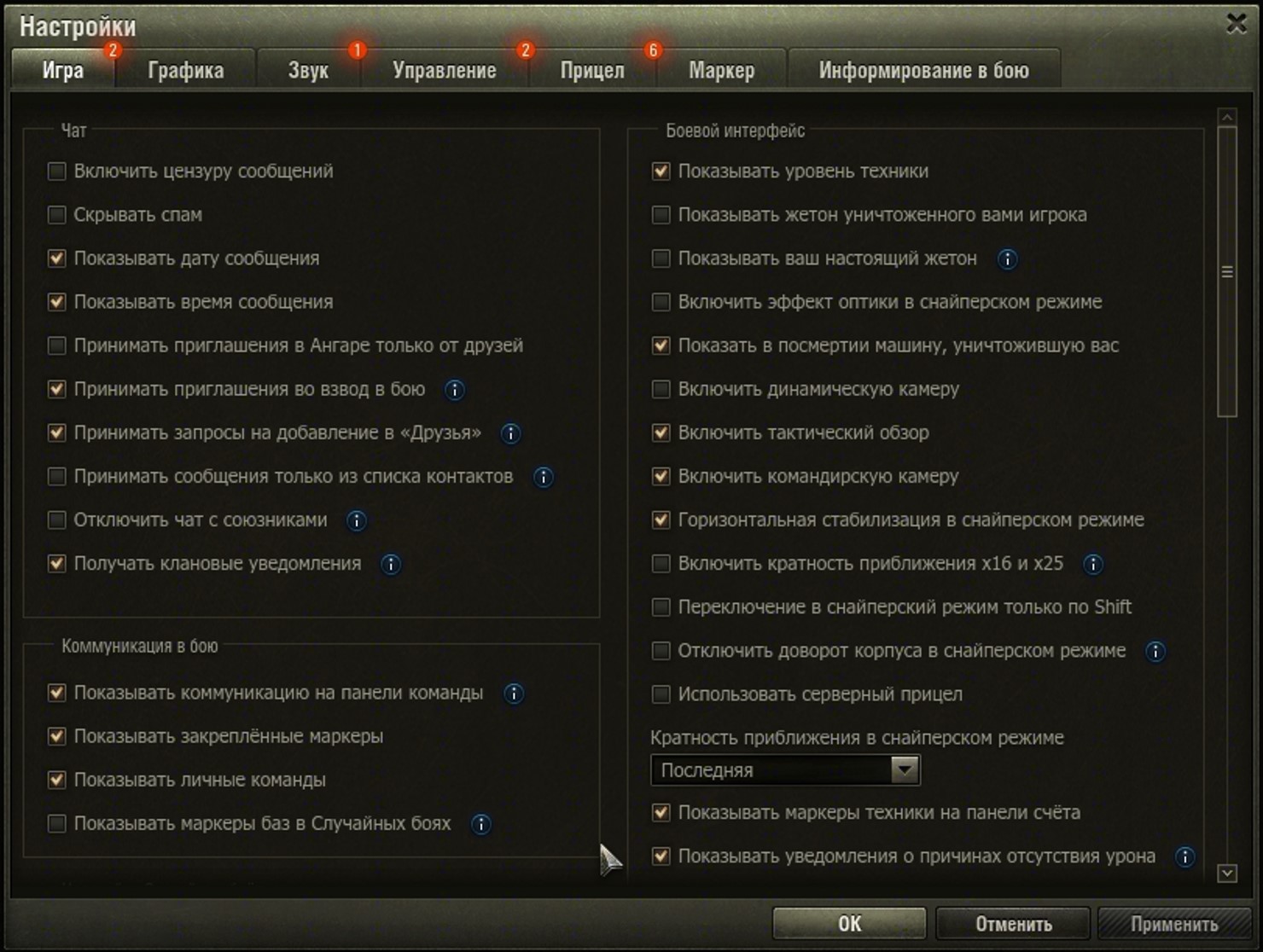This screenshot has height=952, width=1263.
Task: Uncheck «Включить командирскую камеру»
Action: coord(661,477)
